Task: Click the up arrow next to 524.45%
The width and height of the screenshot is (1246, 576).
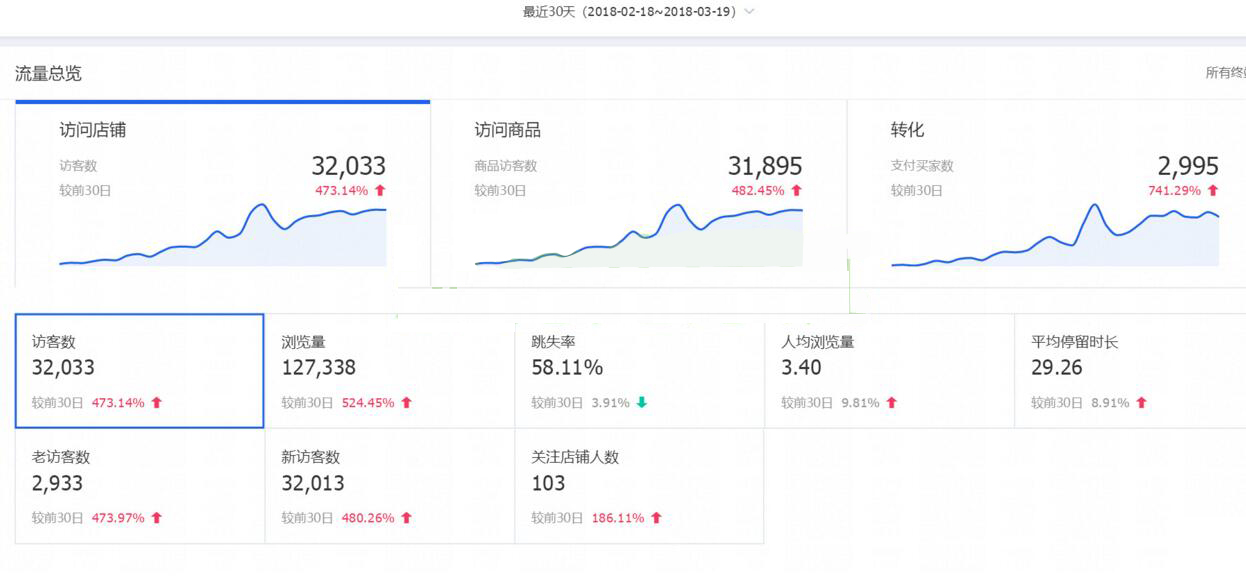Action: point(406,403)
